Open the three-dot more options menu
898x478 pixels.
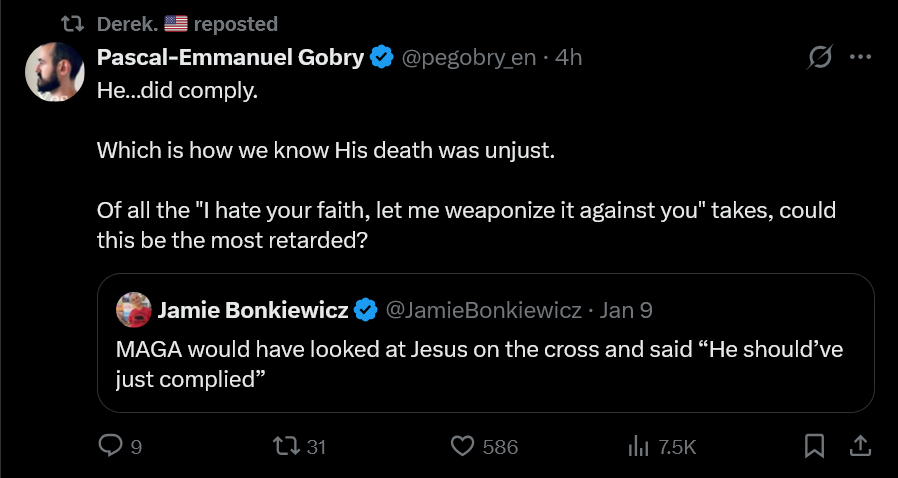860,58
